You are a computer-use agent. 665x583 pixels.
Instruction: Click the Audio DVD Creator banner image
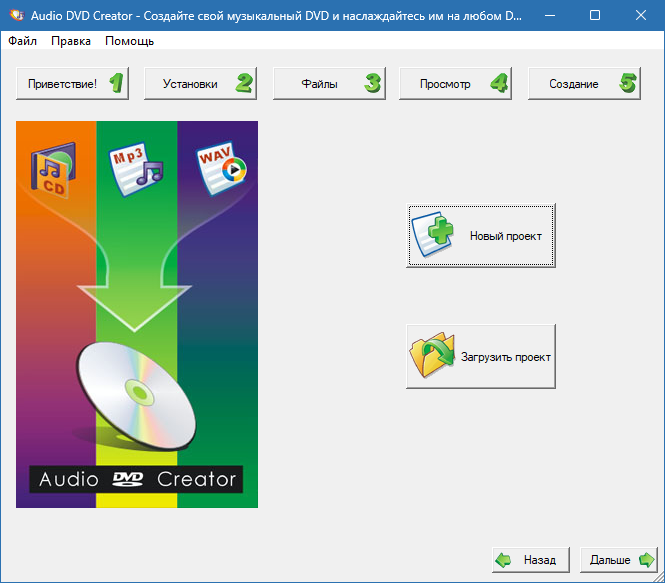[137, 314]
